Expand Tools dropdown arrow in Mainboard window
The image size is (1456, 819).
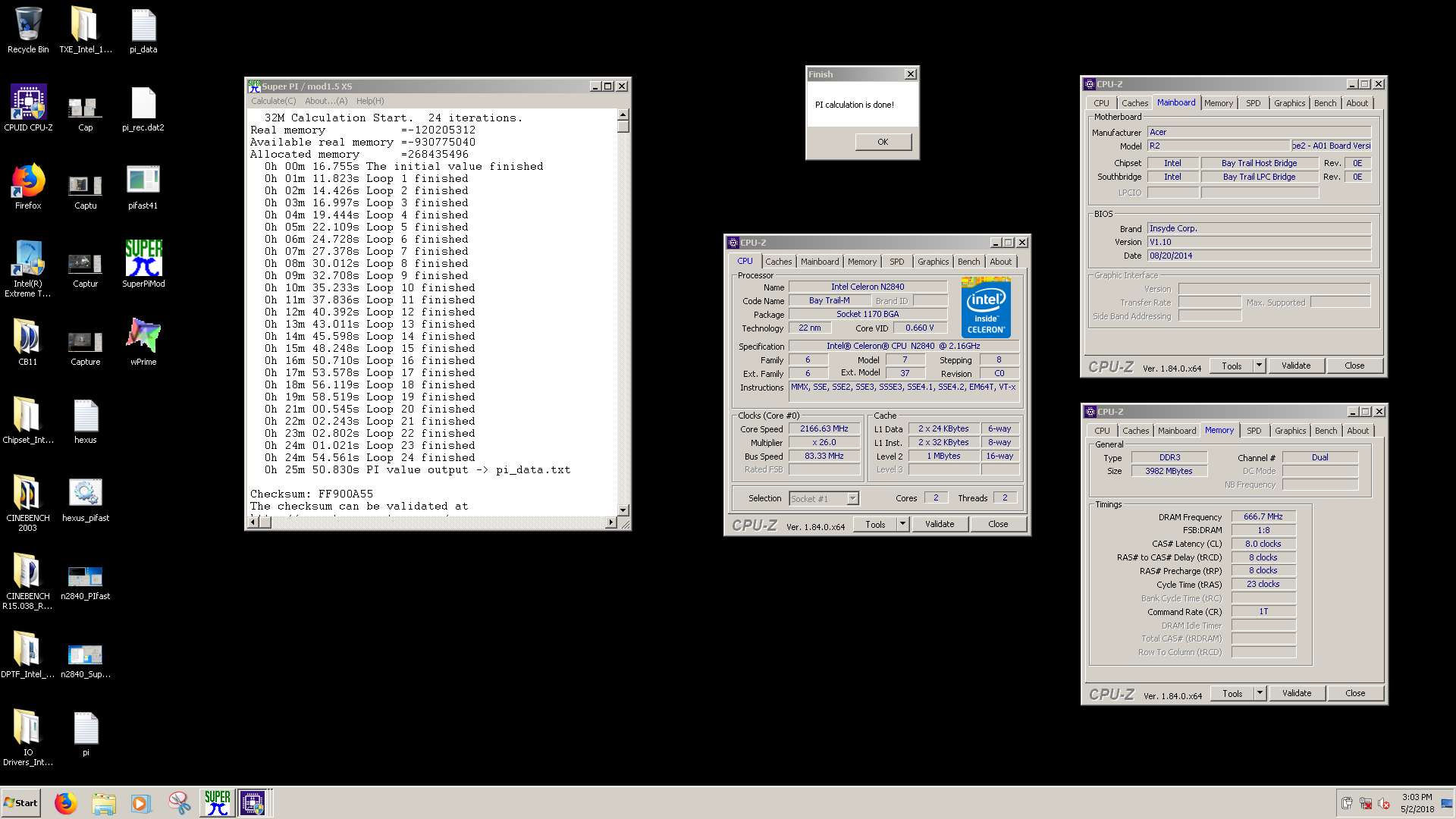coord(1259,366)
